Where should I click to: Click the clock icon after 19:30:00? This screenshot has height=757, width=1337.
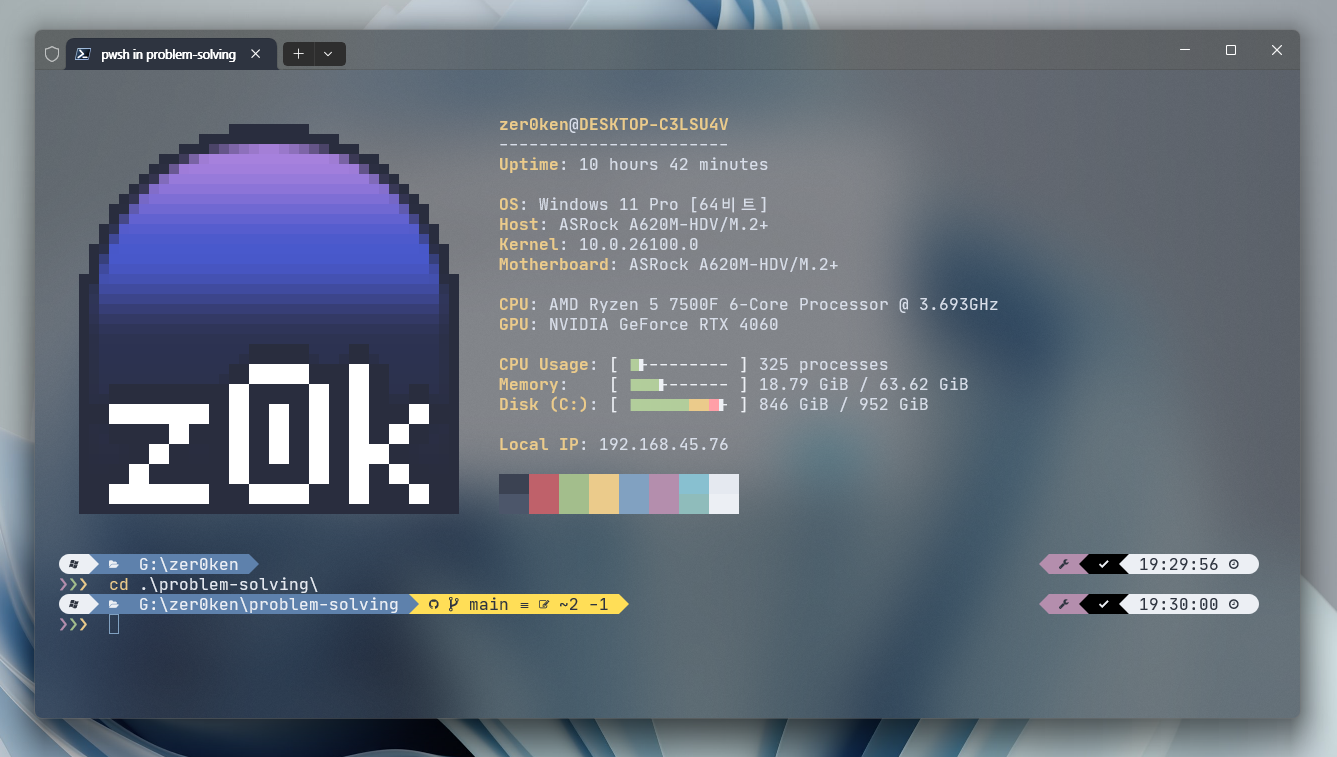coord(1234,604)
